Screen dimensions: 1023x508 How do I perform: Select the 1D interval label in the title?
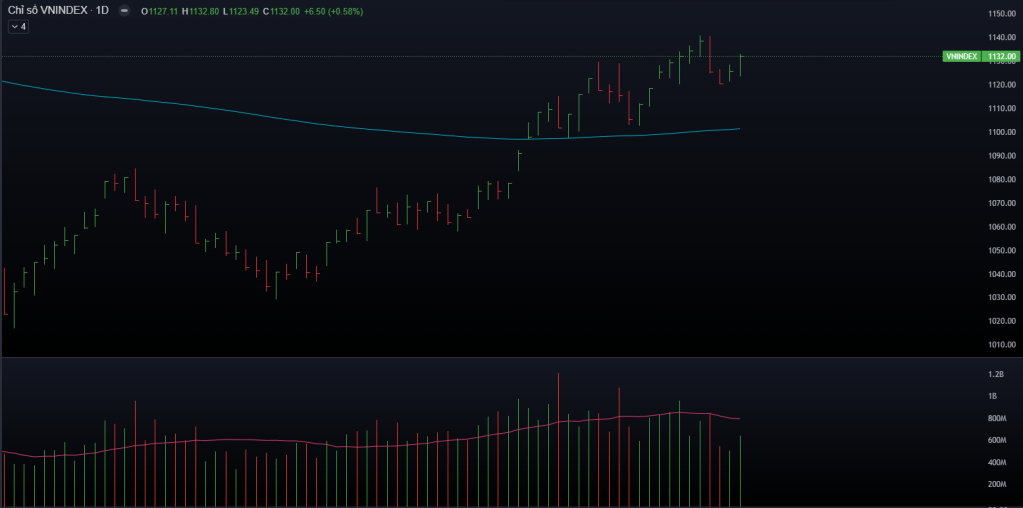point(102,11)
